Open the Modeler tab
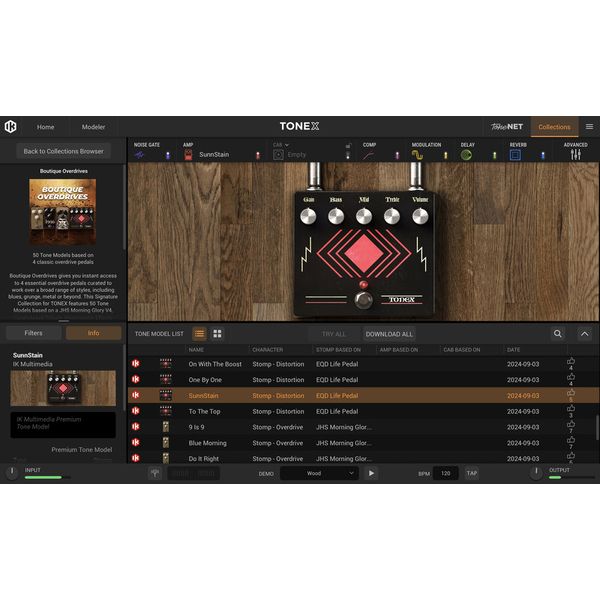The height and width of the screenshot is (600, 600). point(93,127)
